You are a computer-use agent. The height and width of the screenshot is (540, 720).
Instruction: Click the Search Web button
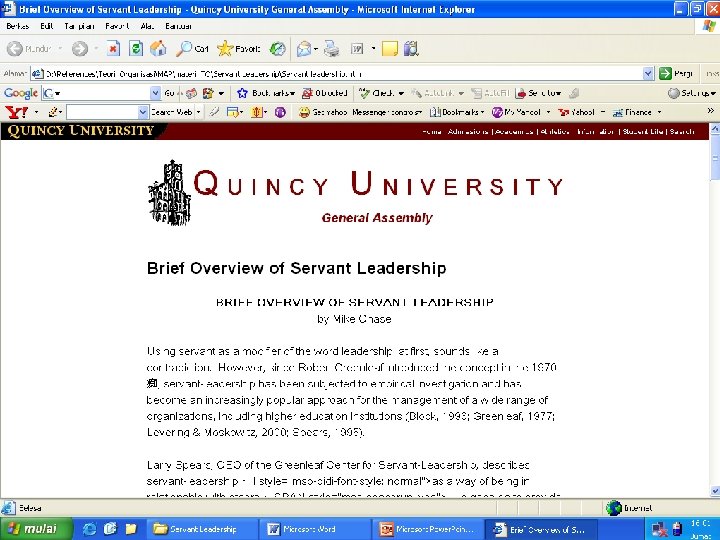pyautogui.click(x=171, y=112)
